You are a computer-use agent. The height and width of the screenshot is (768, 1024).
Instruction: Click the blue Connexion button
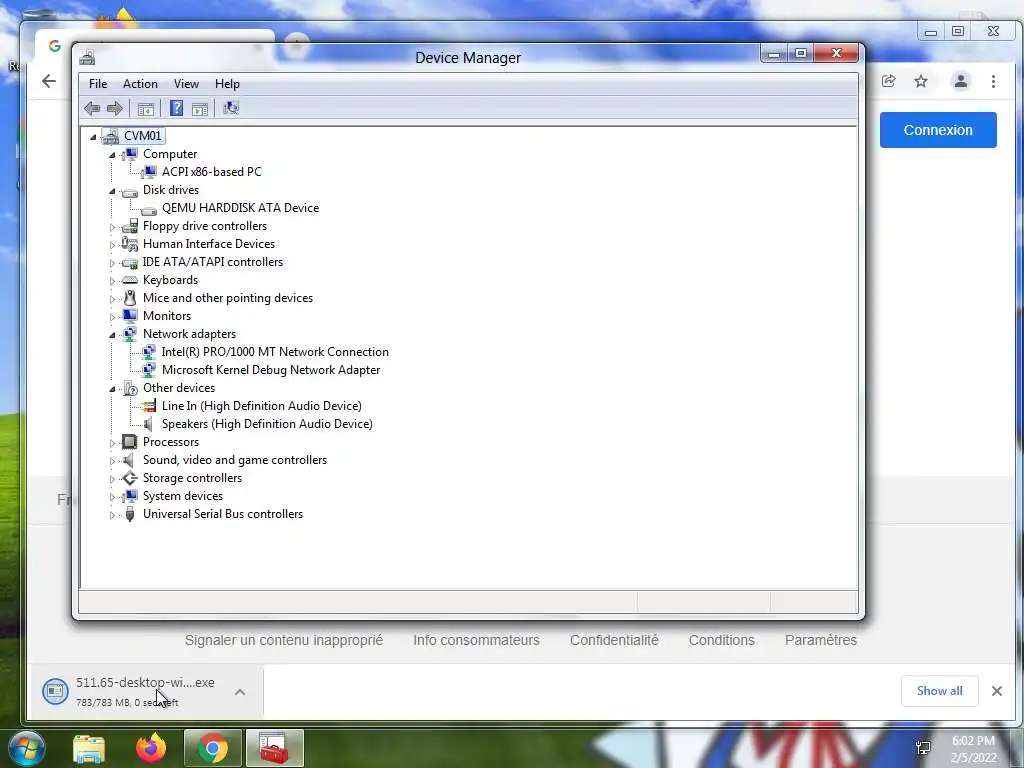point(938,130)
